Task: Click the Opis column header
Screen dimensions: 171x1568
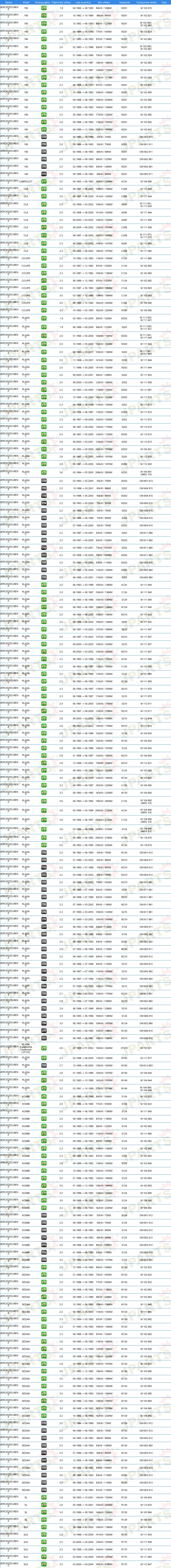Action: [164, 2]
